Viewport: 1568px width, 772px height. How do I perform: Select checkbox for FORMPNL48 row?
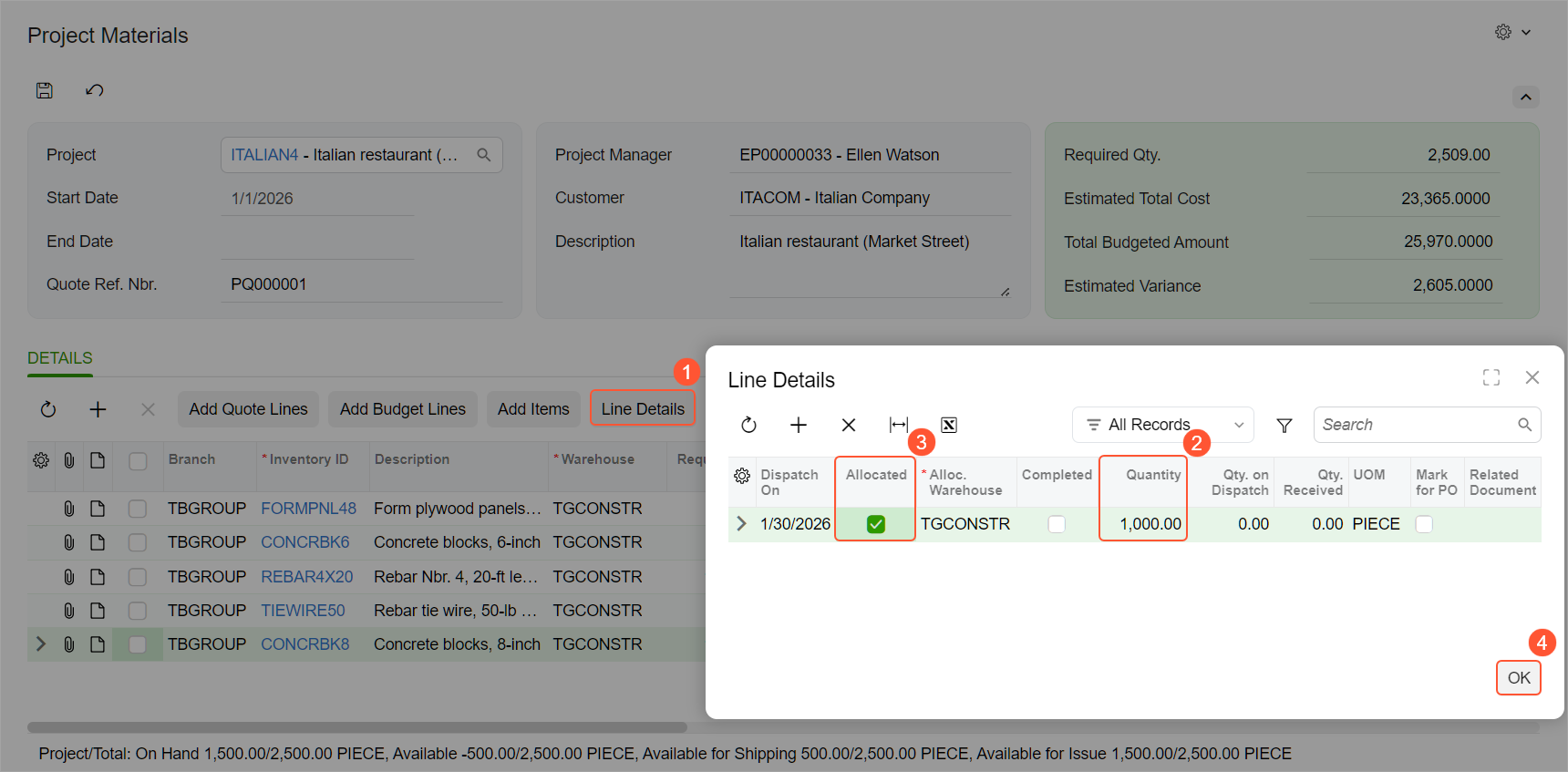tap(138, 509)
